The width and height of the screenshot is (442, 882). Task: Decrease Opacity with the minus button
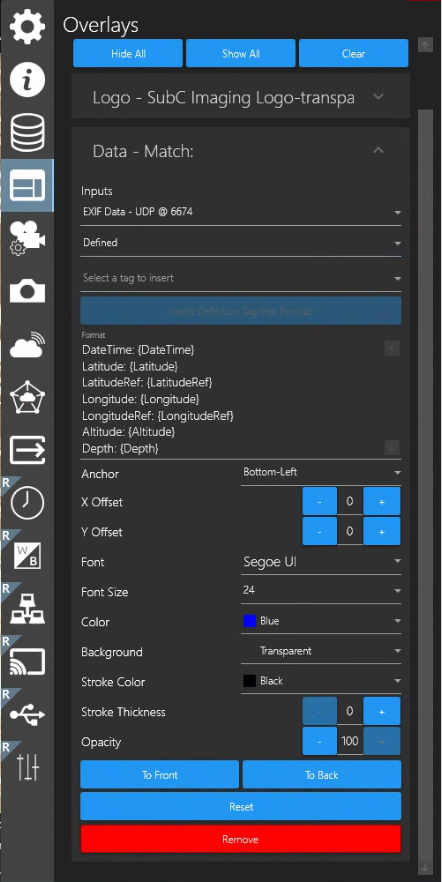click(319, 741)
